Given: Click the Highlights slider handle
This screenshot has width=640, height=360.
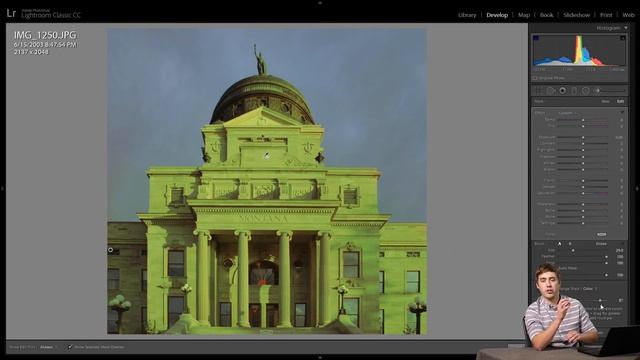Looking at the screenshot, I should 583,150.
